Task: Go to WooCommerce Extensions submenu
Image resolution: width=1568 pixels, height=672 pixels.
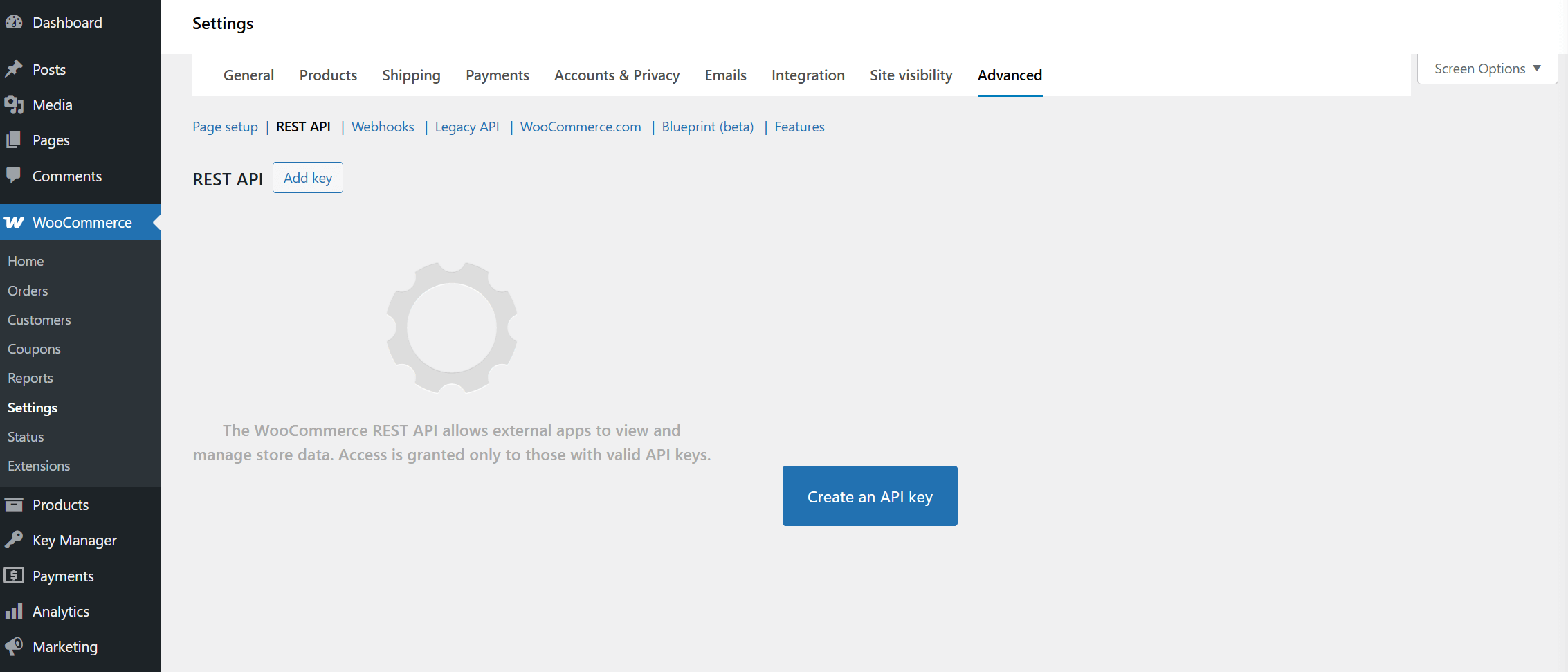Action: point(39,466)
